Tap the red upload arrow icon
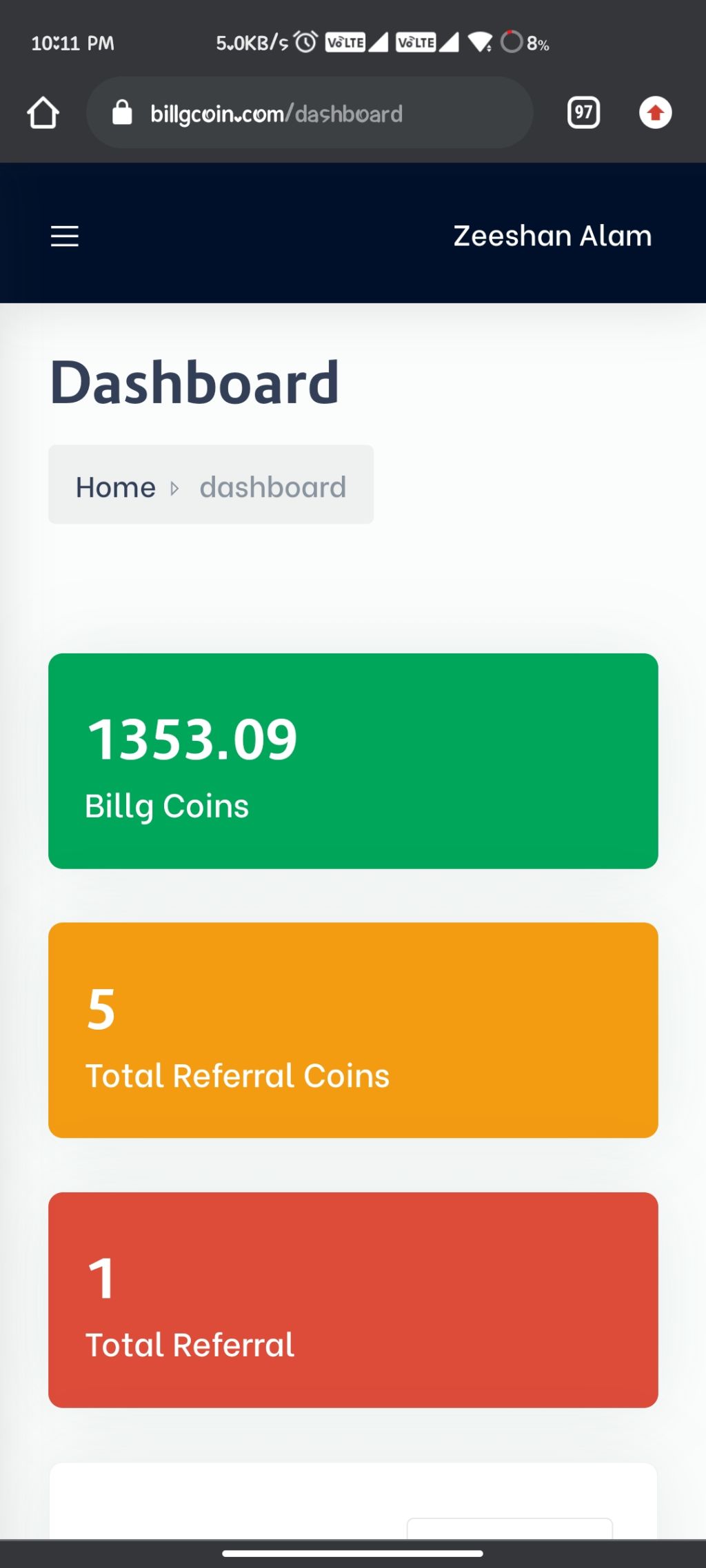 655,112
